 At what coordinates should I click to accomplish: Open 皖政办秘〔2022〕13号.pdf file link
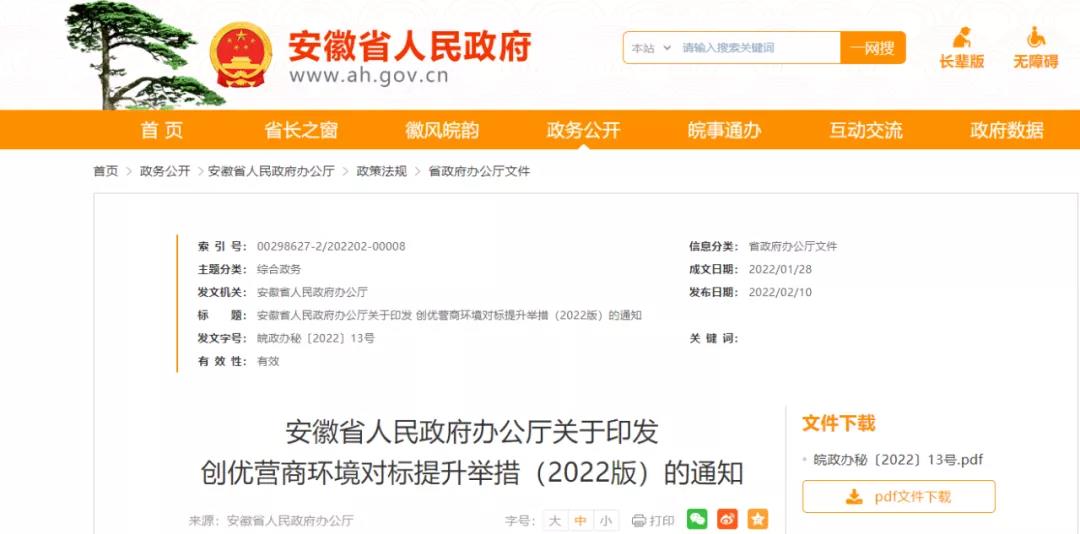tap(897, 460)
